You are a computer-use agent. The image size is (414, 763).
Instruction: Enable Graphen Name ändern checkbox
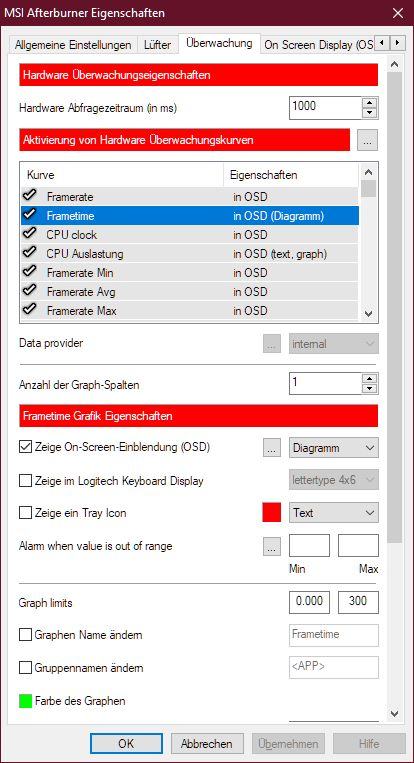click(x=25, y=635)
